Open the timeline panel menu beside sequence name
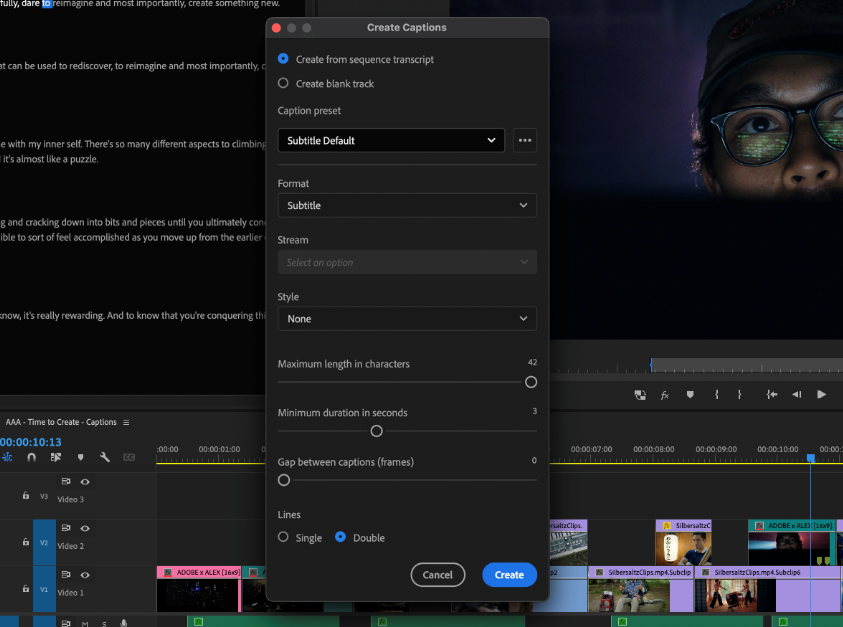Image resolution: width=843 pixels, height=627 pixels. (126, 423)
